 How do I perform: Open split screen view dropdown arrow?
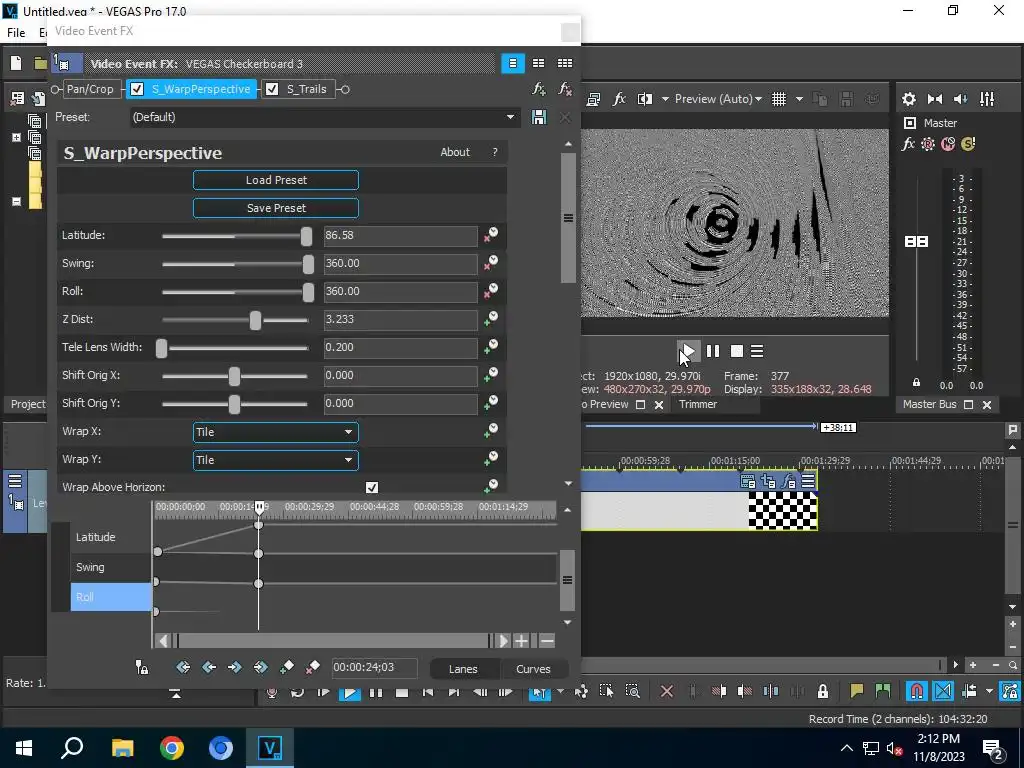(665, 99)
